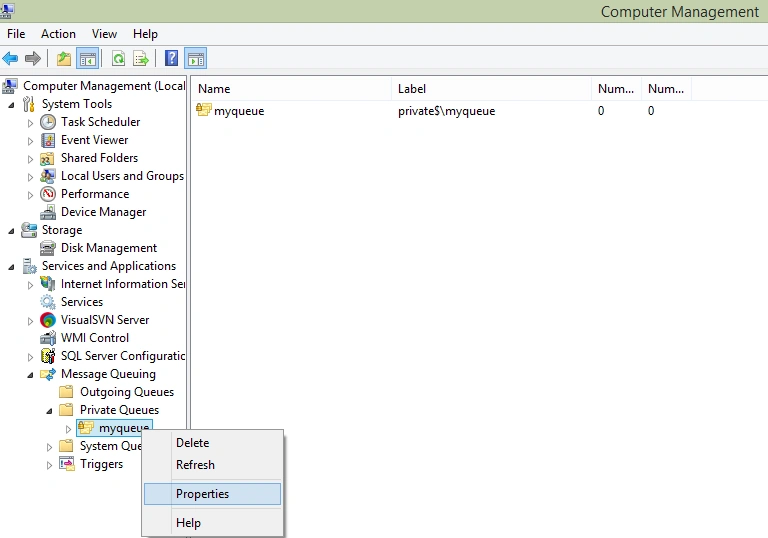
Task: Expand the Performance node
Action: (x=30, y=195)
